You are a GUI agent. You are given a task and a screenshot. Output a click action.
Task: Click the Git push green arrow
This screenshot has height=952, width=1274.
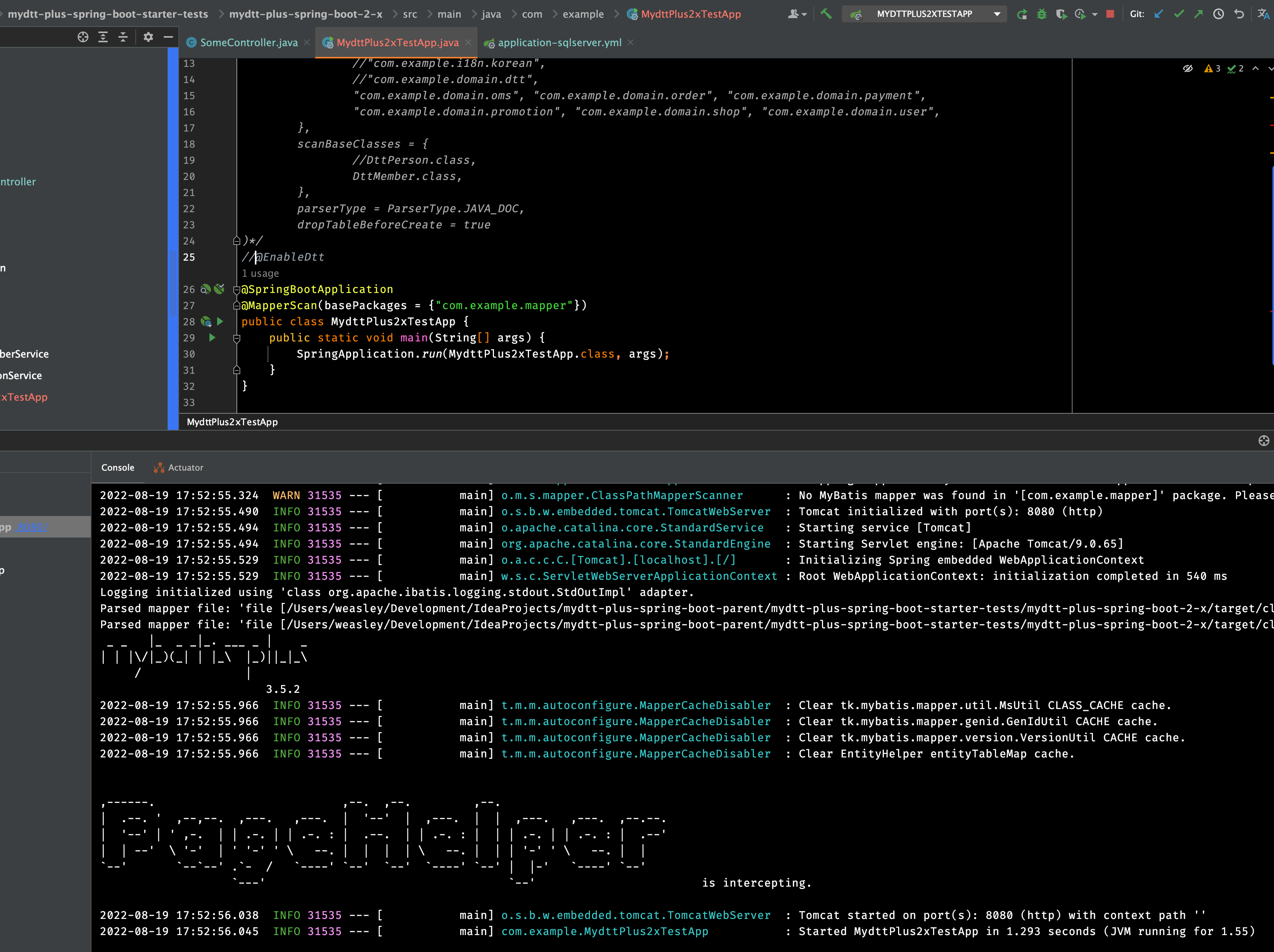pyautogui.click(x=1198, y=14)
